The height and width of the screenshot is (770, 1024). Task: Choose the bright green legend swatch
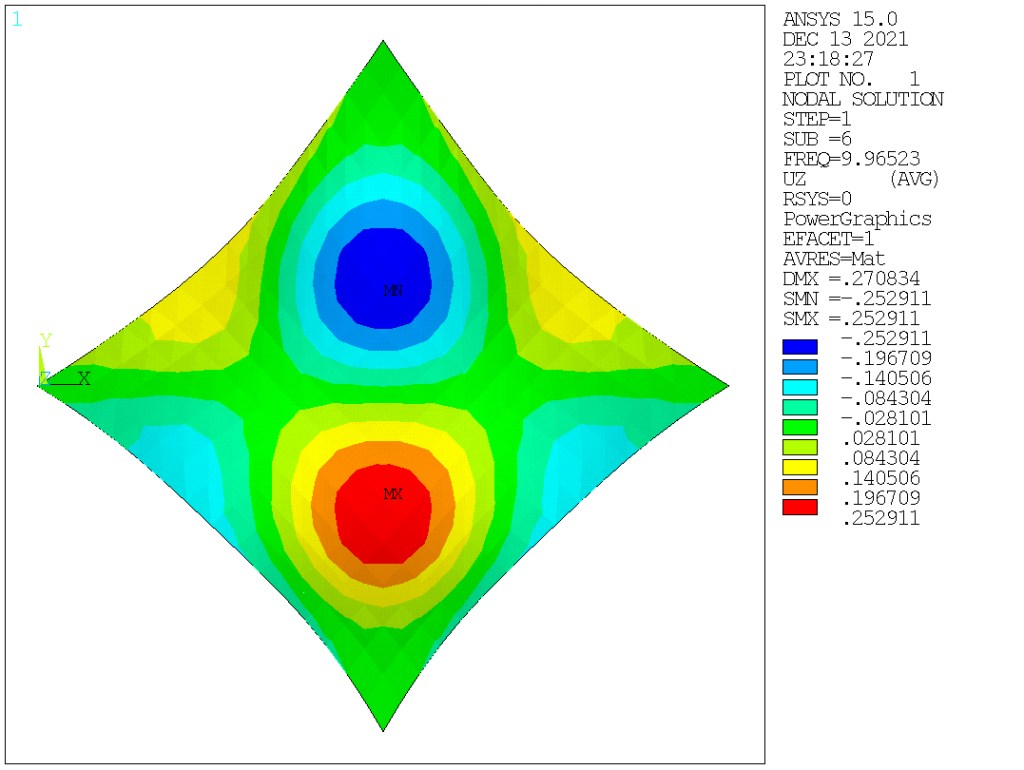pyautogui.click(x=800, y=427)
